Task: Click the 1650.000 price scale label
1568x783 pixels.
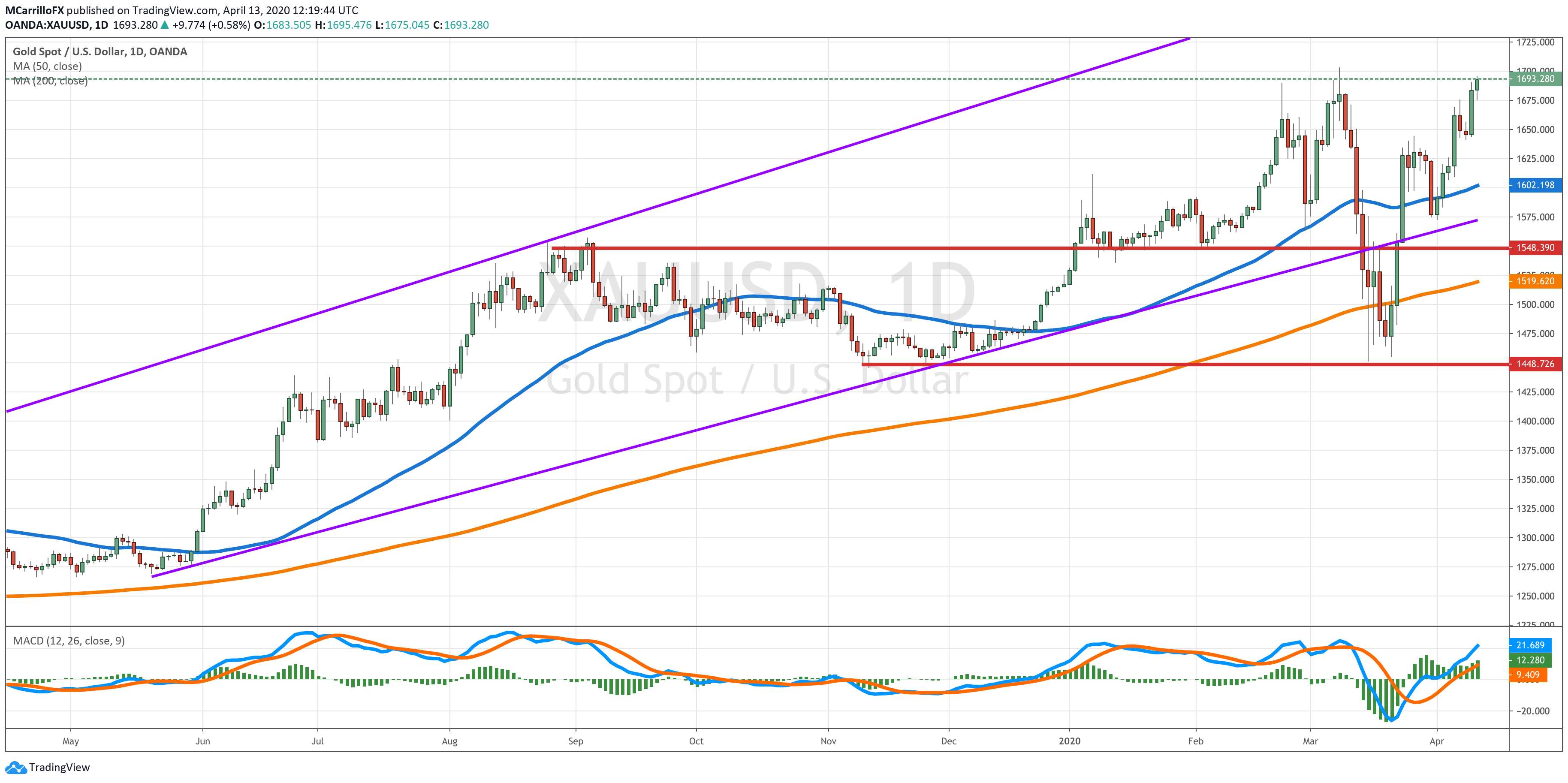Action: (x=1535, y=129)
